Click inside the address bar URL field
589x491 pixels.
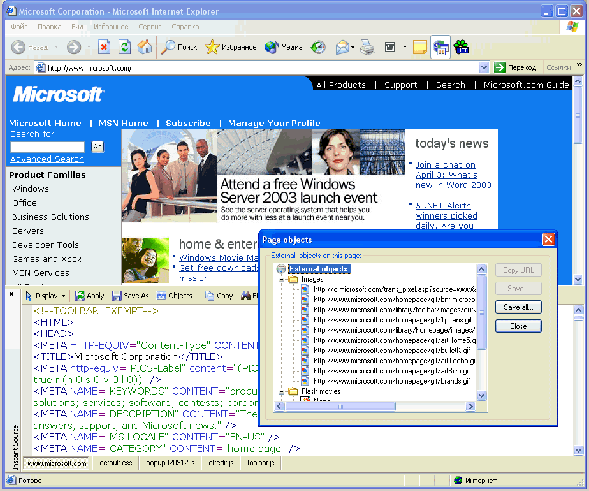point(258,68)
